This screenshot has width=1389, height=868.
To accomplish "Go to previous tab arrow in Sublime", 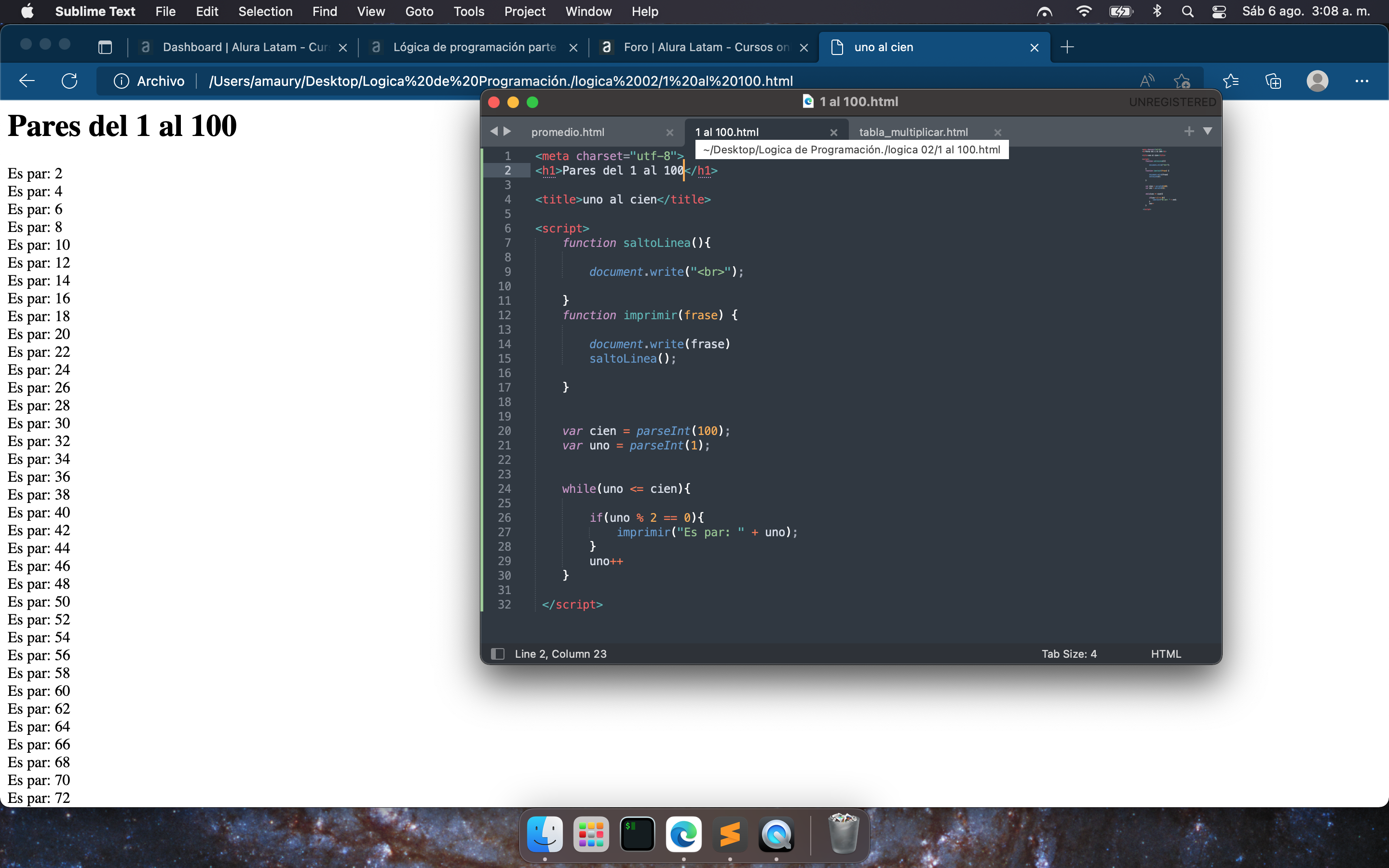I will [x=493, y=132].
